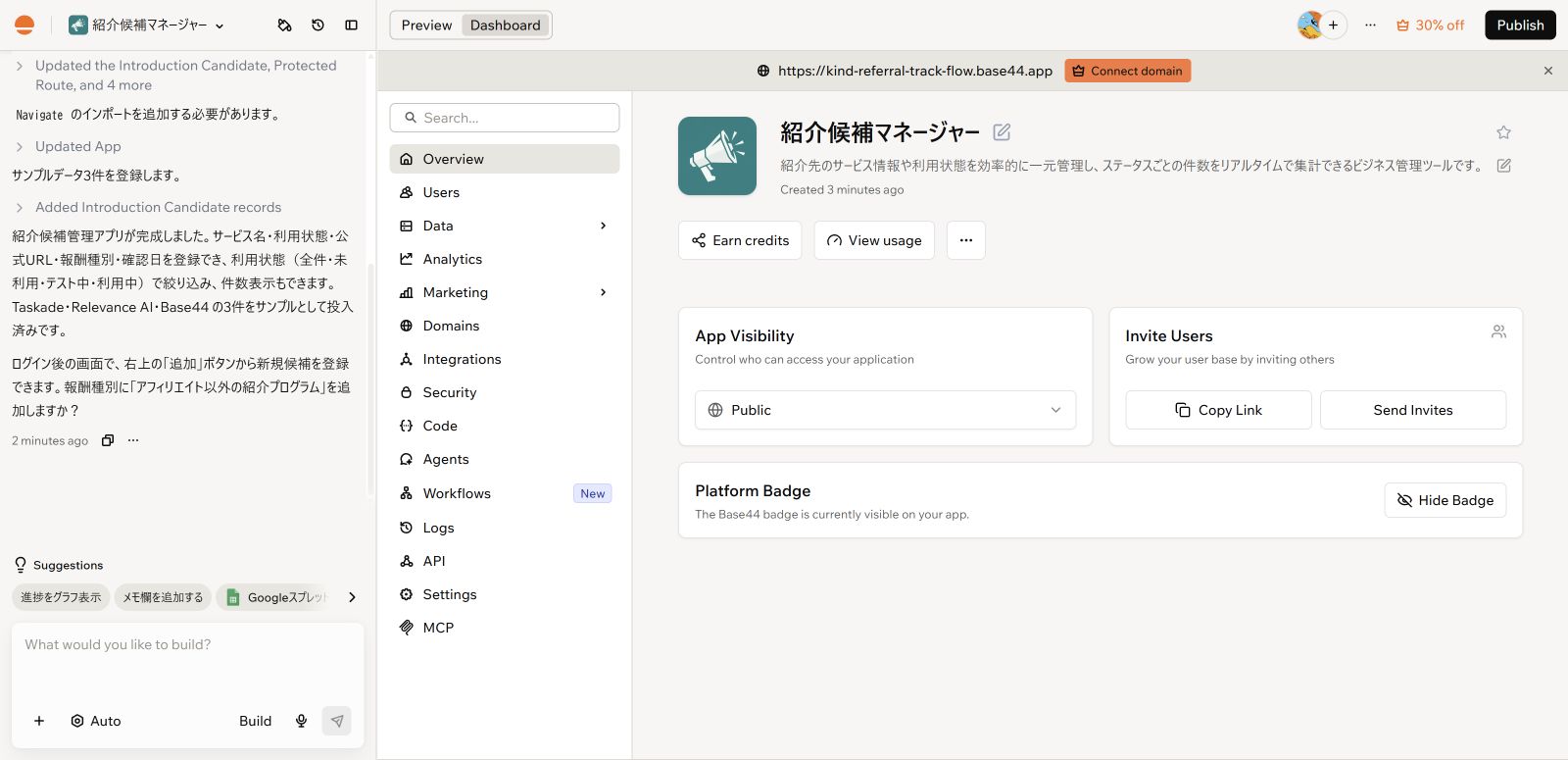Viewport: 1568px width, 760px height.
Task: Expand 'Added Introduction Candidate records' step
Action: (19, 207)
